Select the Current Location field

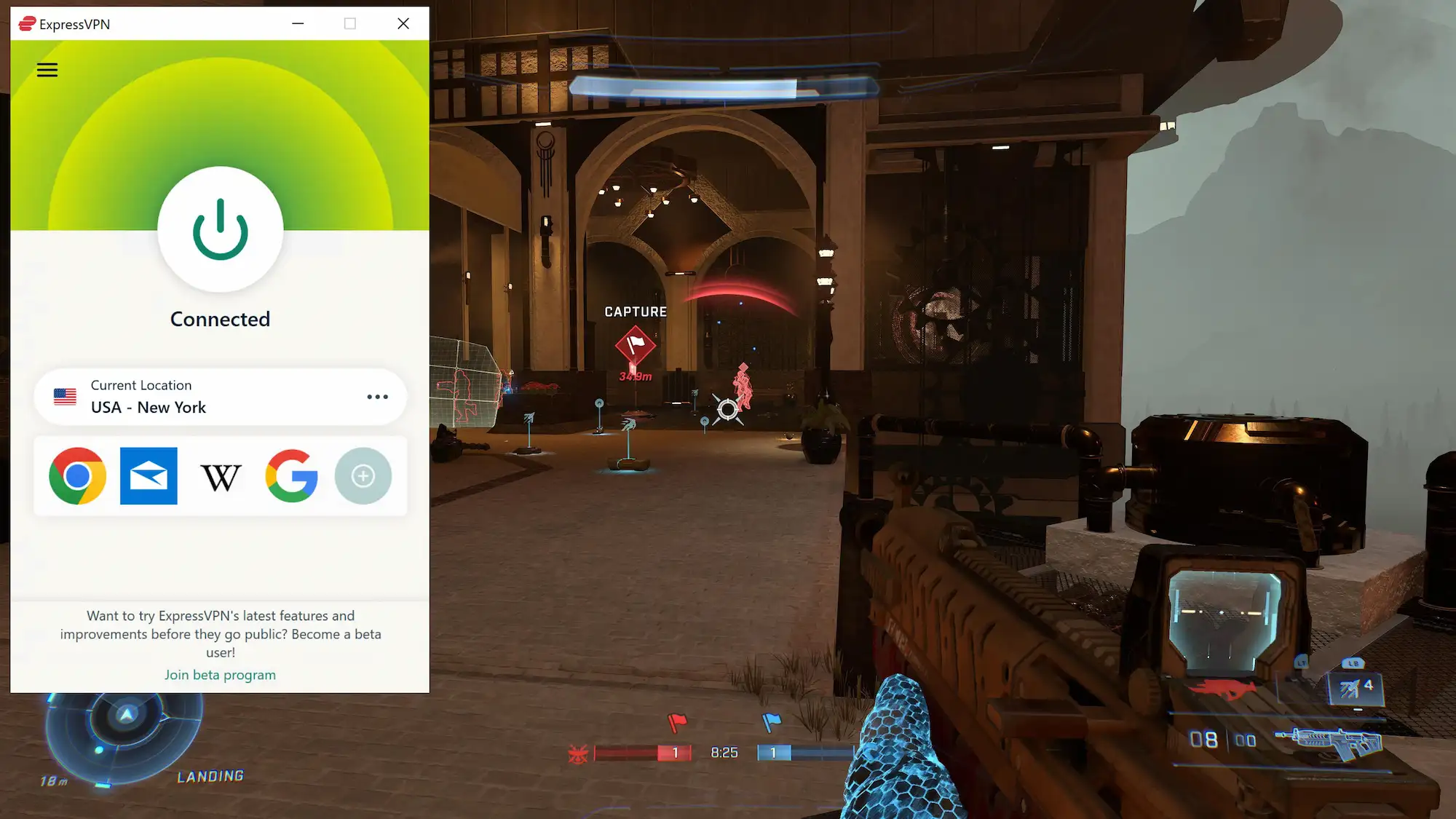[x=220, y=396]
